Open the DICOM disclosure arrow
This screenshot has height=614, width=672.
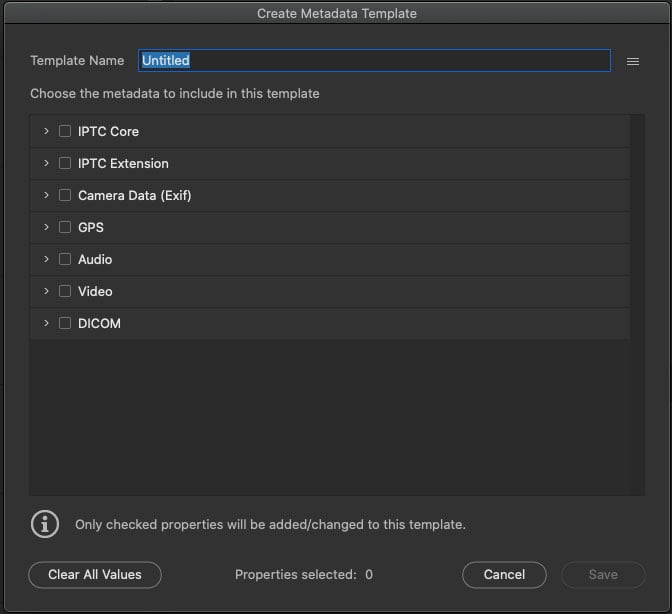tap(46, 323)
